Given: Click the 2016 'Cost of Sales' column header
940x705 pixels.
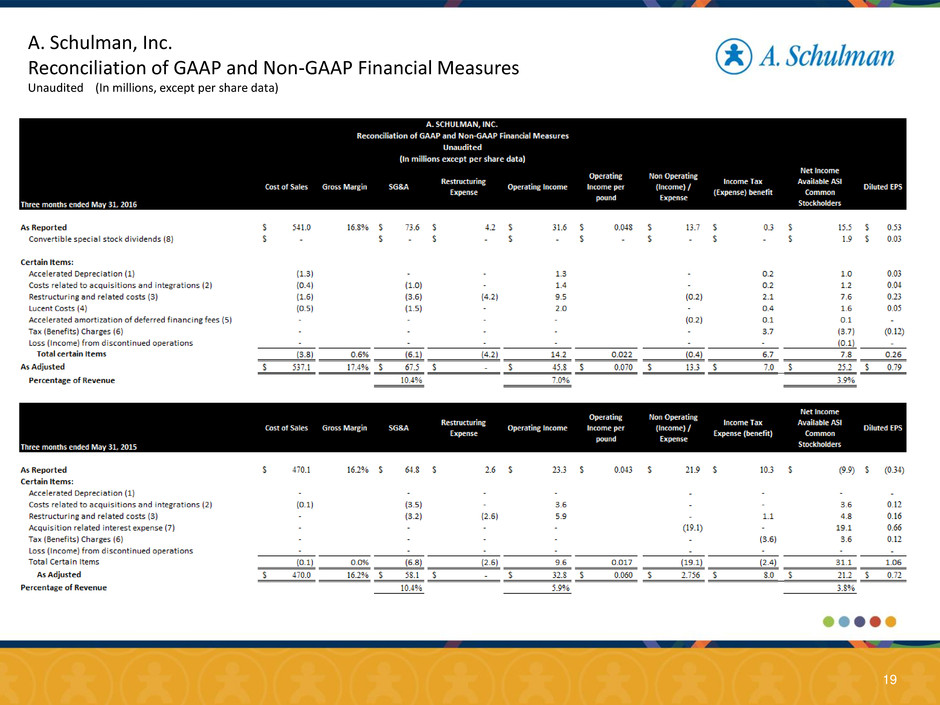Looking at the screenshot, I should 285,187.
